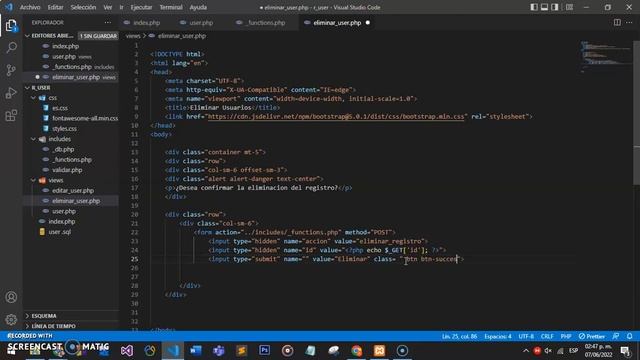The image size is (640, 360).
Task: Click the notifications bell in status bar
Action: point(629,336)
